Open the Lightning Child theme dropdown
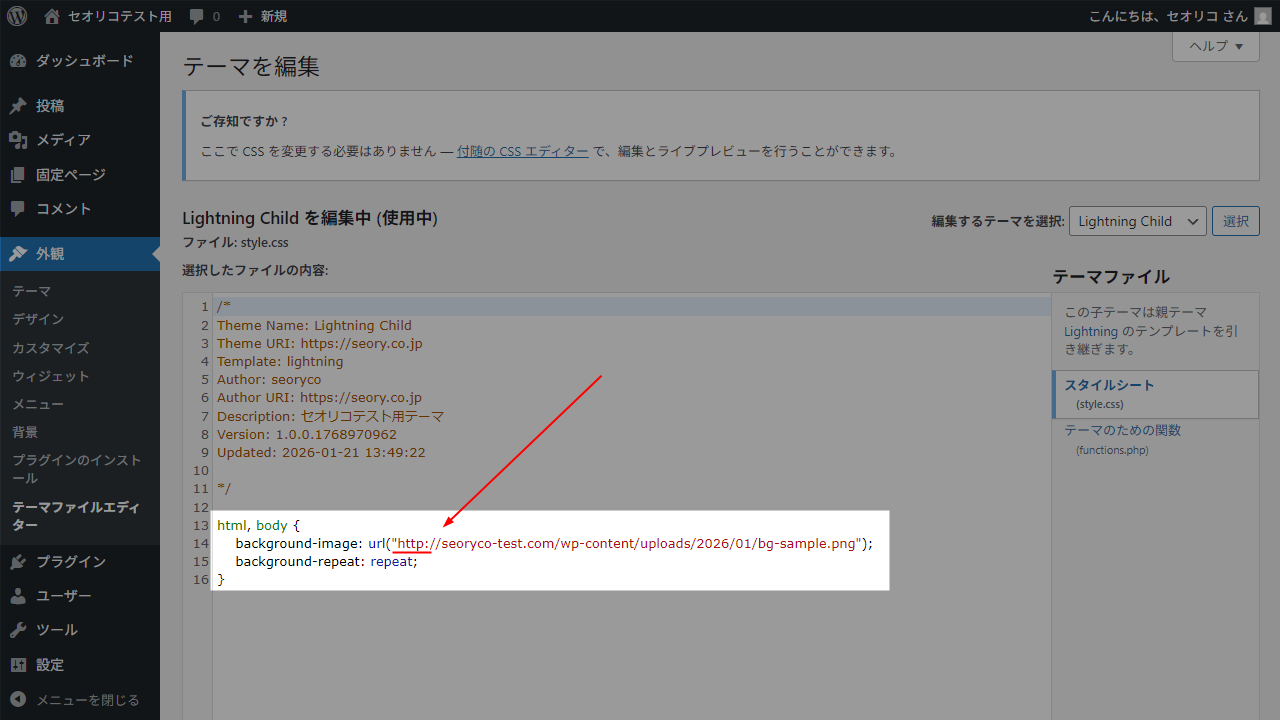Viewport: 1280px width, 720px height. coord(1137,221)
